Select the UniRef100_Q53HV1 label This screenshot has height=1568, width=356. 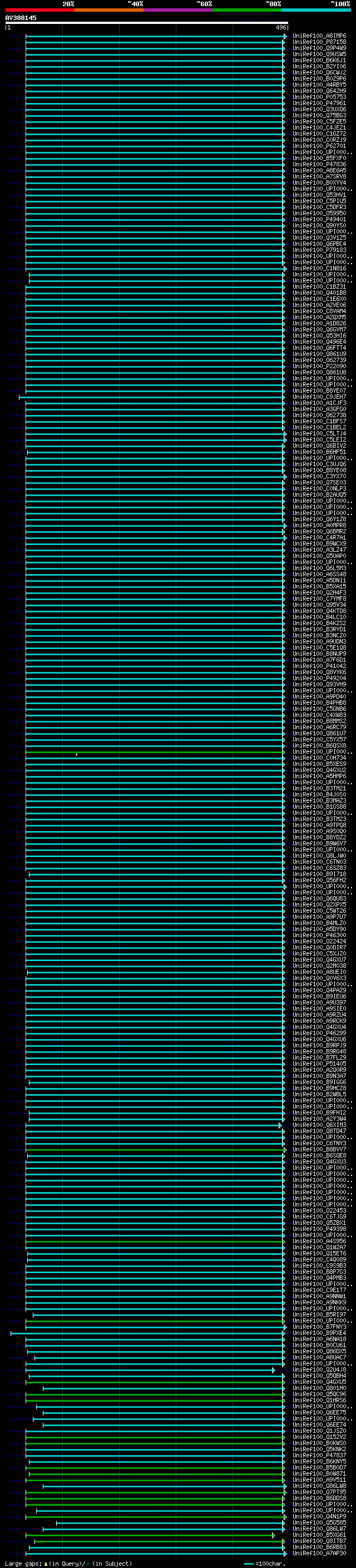[319, 195]
